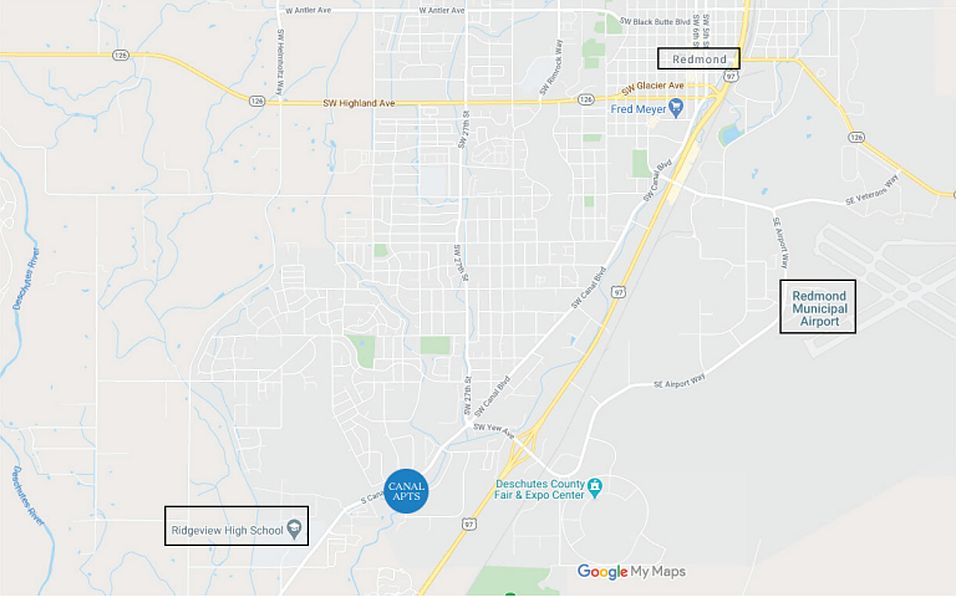Viewport: 956px width, 596px height.
Task: Click the Redmond city label box
Action: coord(699,59)
